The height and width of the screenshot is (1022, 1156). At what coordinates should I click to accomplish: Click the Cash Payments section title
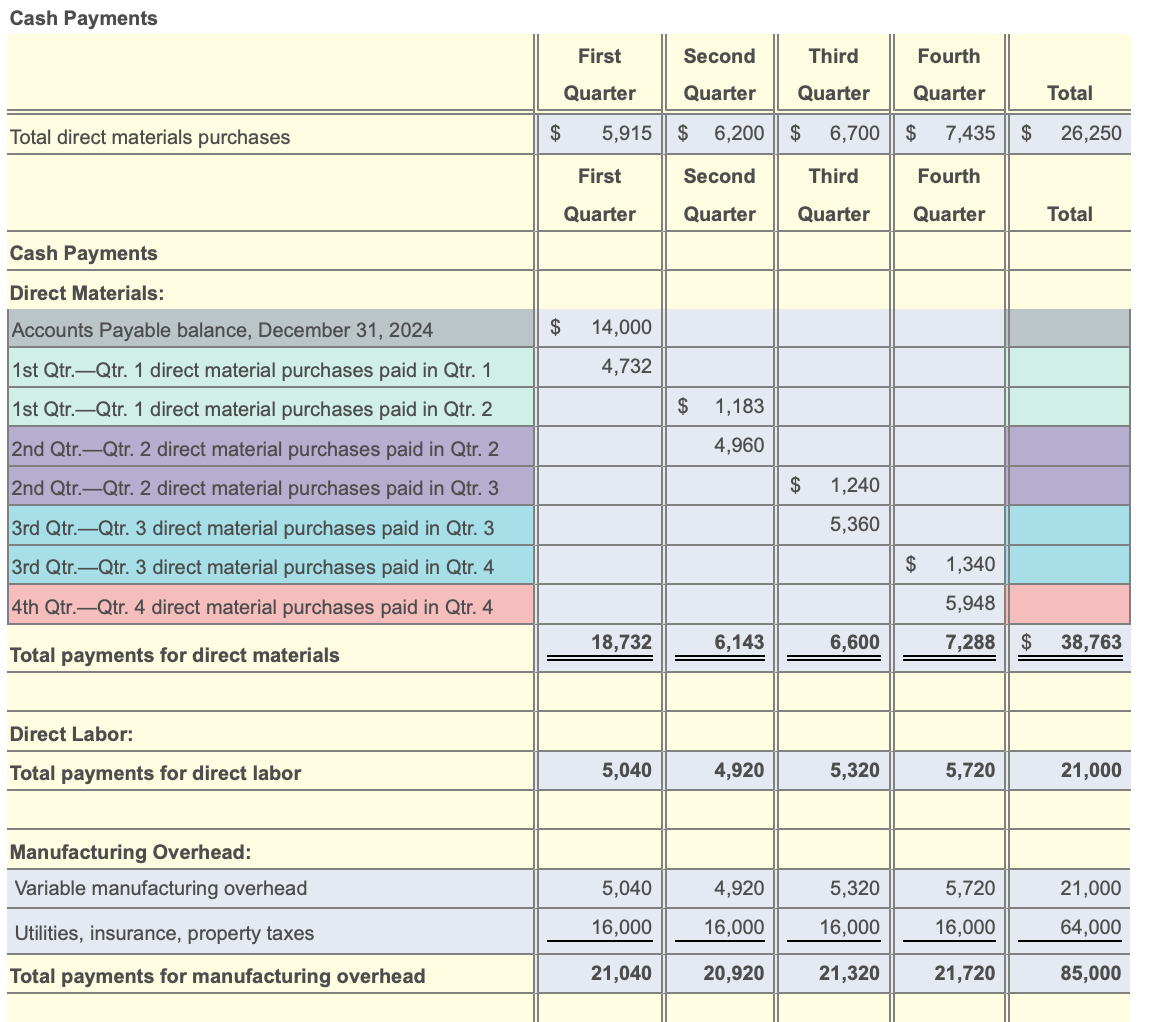(x=83, y=18)
